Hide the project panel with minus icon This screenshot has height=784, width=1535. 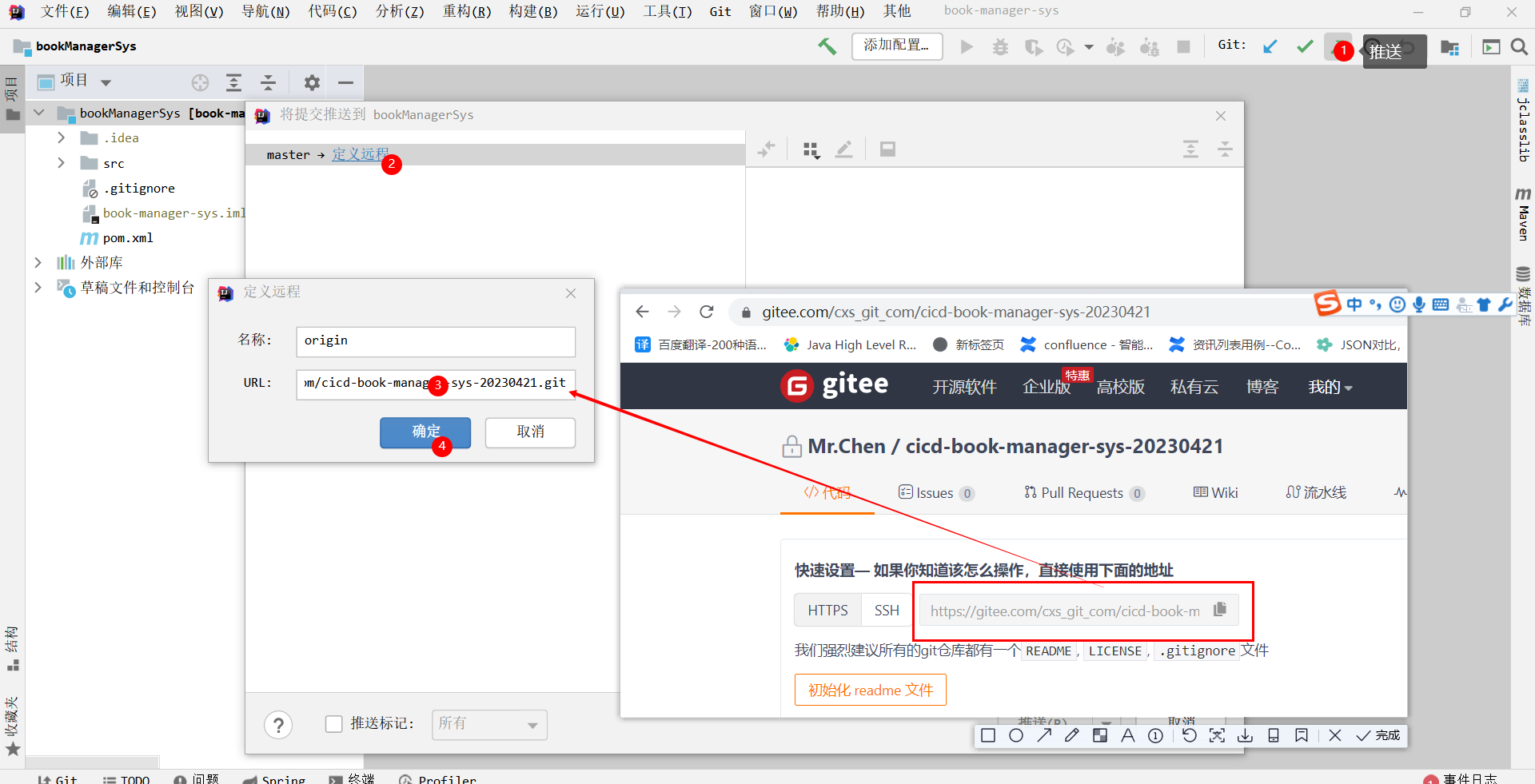pos(345,82)
